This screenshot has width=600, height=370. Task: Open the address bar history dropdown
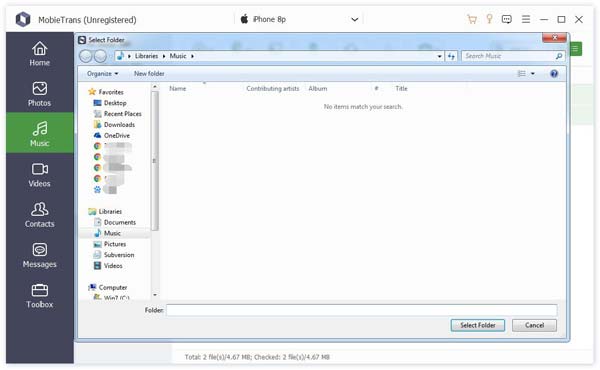tap(440, 56)
